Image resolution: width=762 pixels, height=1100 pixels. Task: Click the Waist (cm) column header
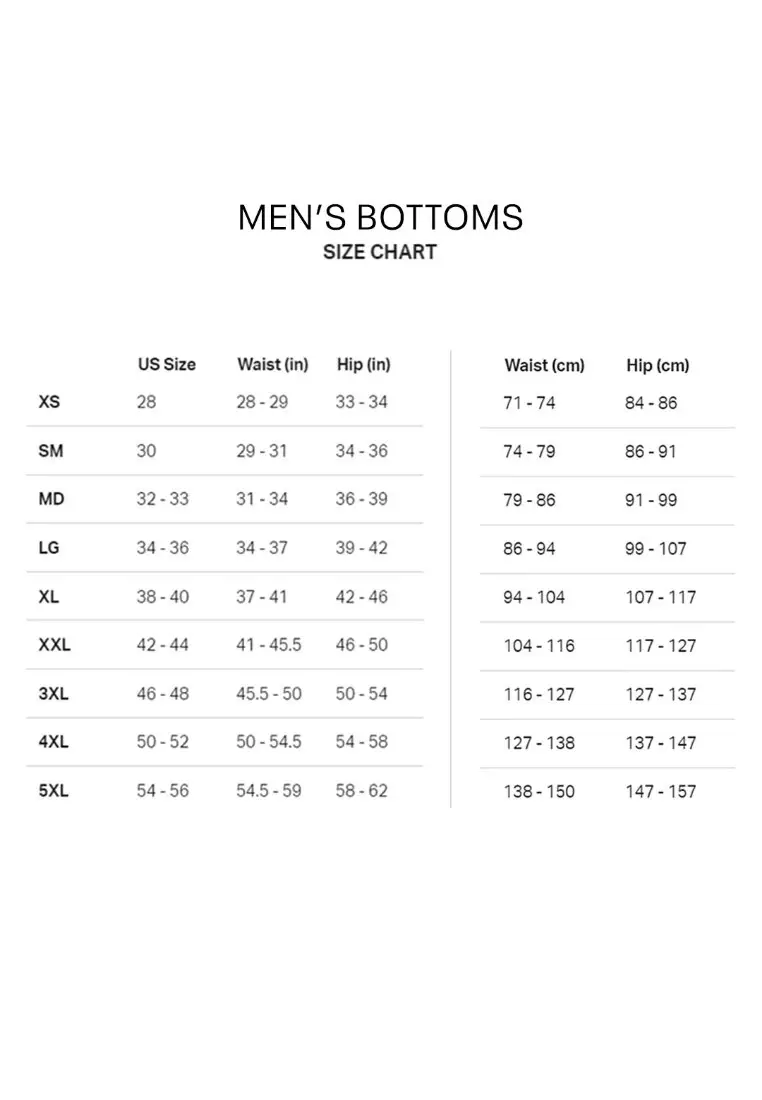point(544,365)
